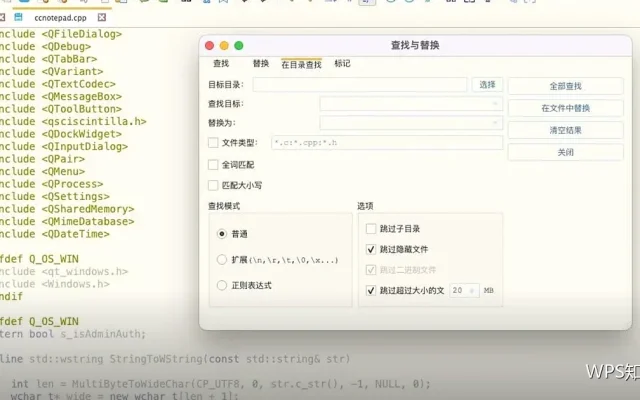Open the 在目录查找 tab
640x400 pixels.
pos(301,64)
